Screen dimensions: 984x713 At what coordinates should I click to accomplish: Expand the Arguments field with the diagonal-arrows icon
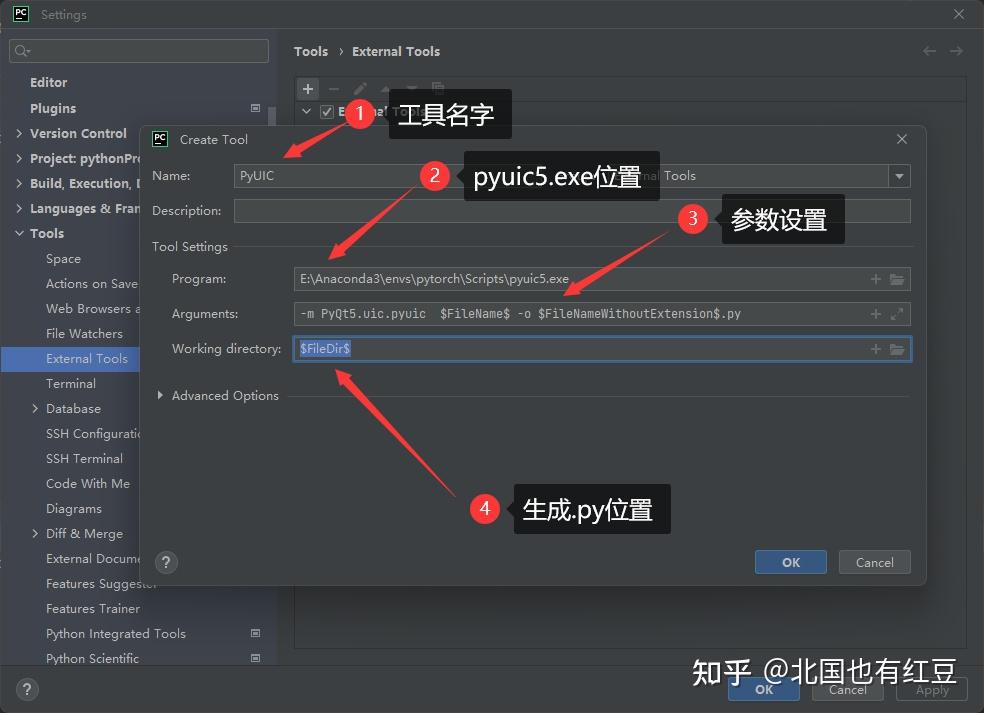click(x=896, y=313)
